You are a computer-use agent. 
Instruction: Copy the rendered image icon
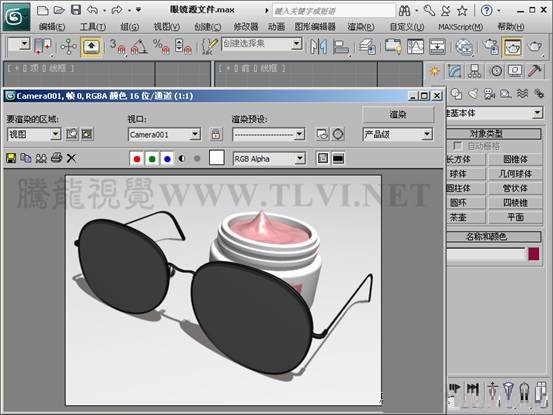point(26,158)
